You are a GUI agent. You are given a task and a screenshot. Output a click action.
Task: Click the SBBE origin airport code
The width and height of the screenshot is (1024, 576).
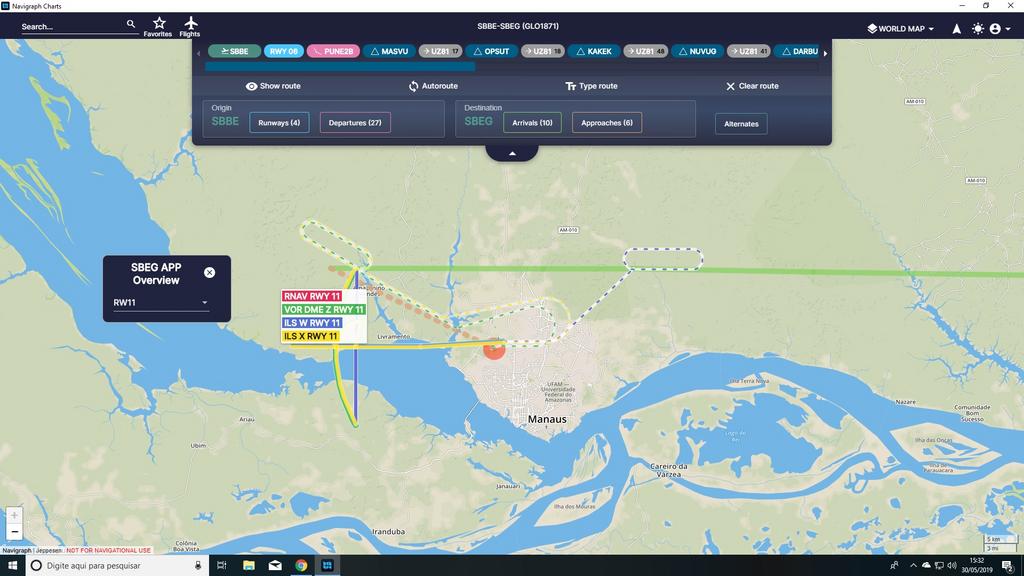[x=225, y=121]
